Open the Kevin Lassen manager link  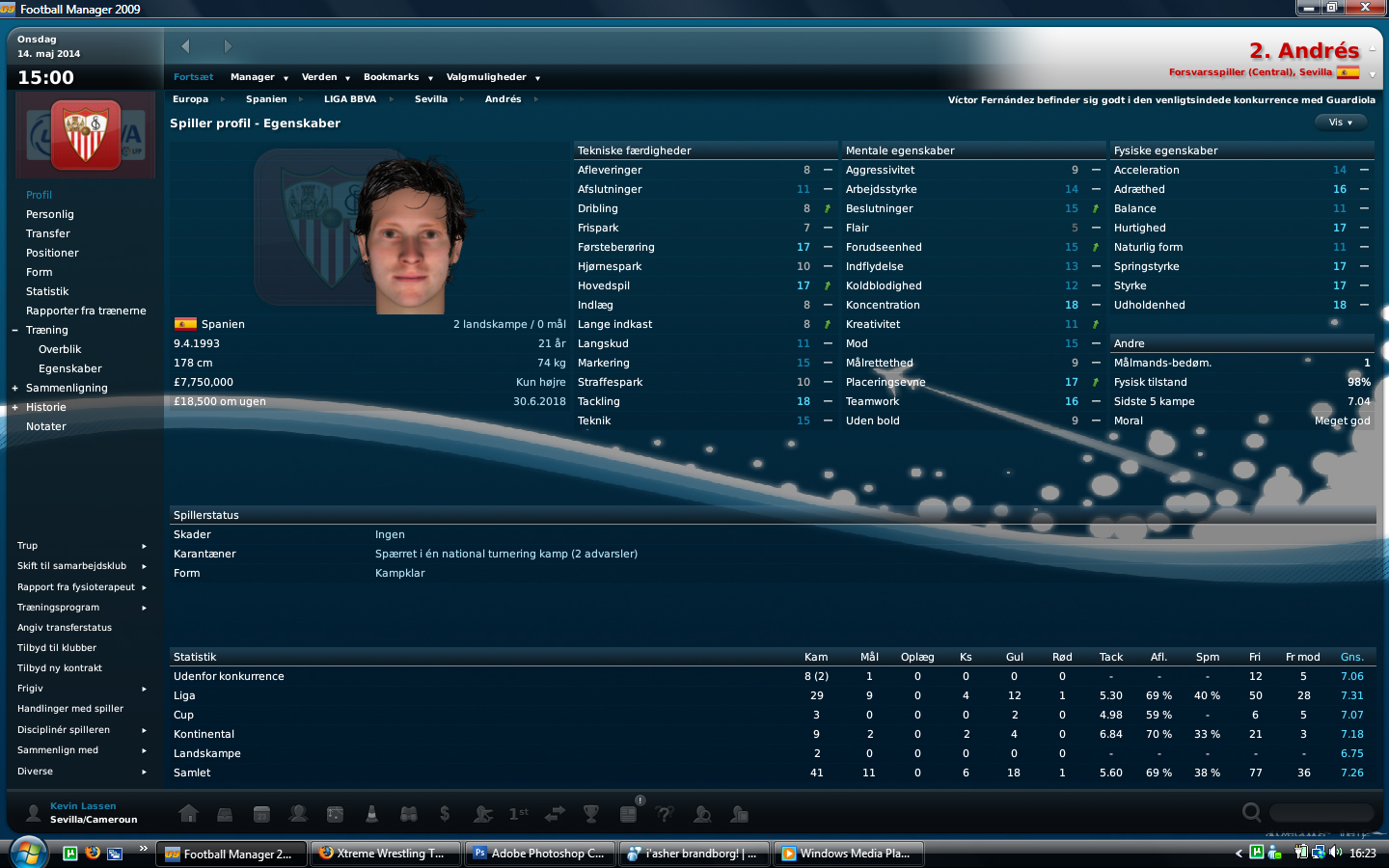[83, 806]
